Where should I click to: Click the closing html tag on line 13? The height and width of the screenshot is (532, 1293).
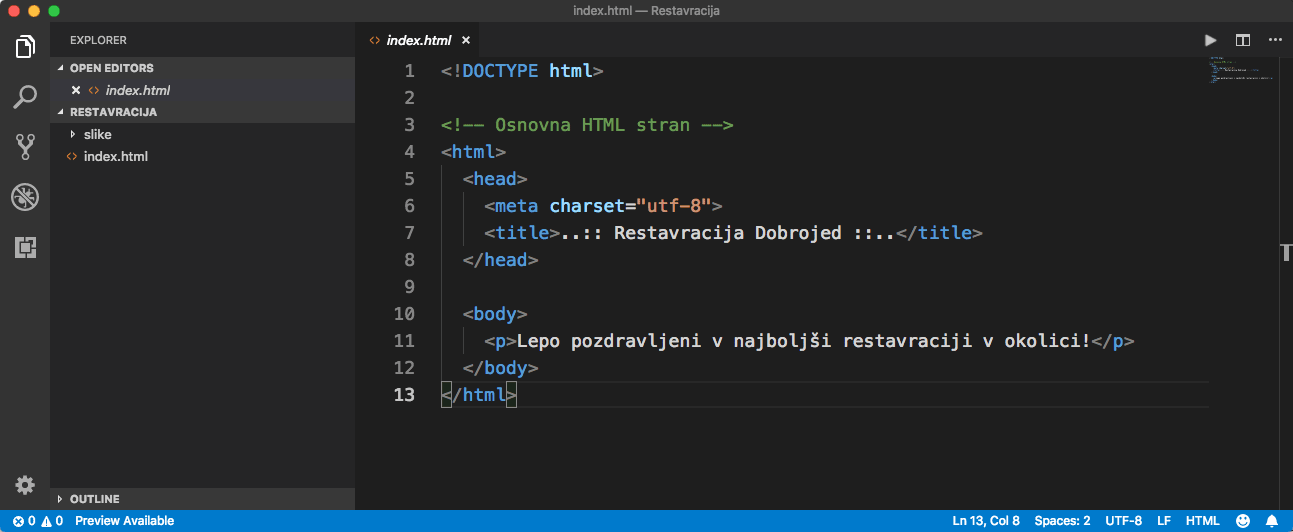[479, 395]
